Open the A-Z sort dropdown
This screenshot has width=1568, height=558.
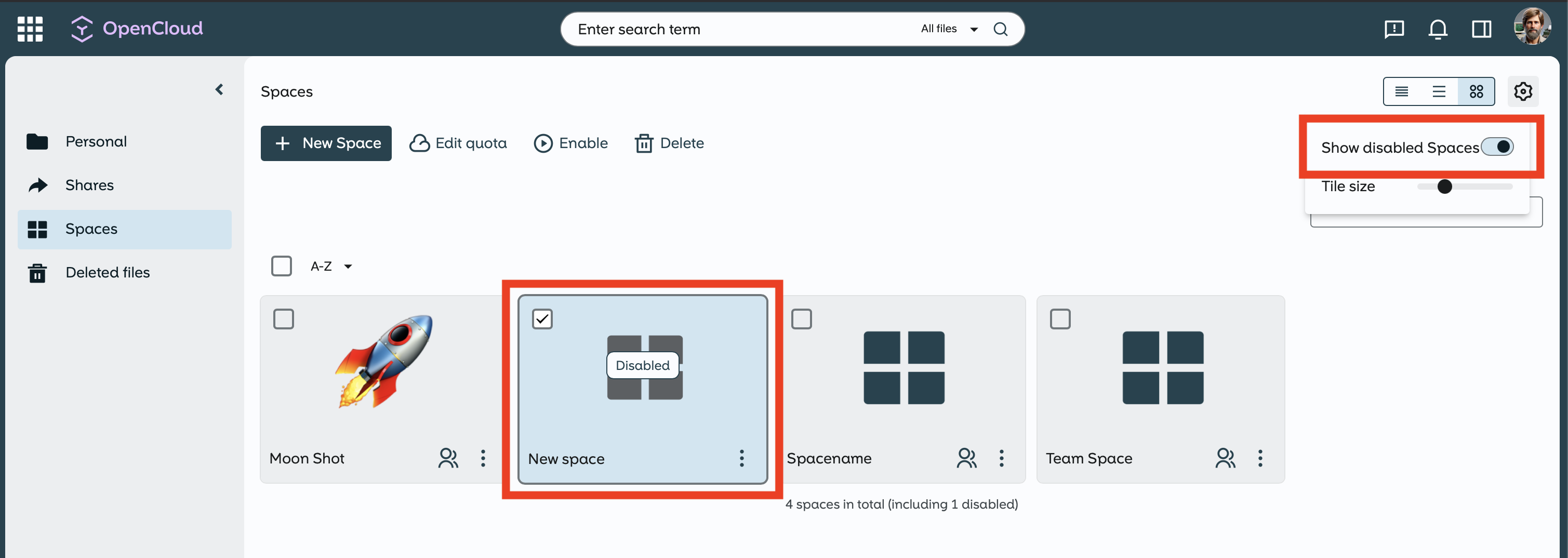(330, 267)
